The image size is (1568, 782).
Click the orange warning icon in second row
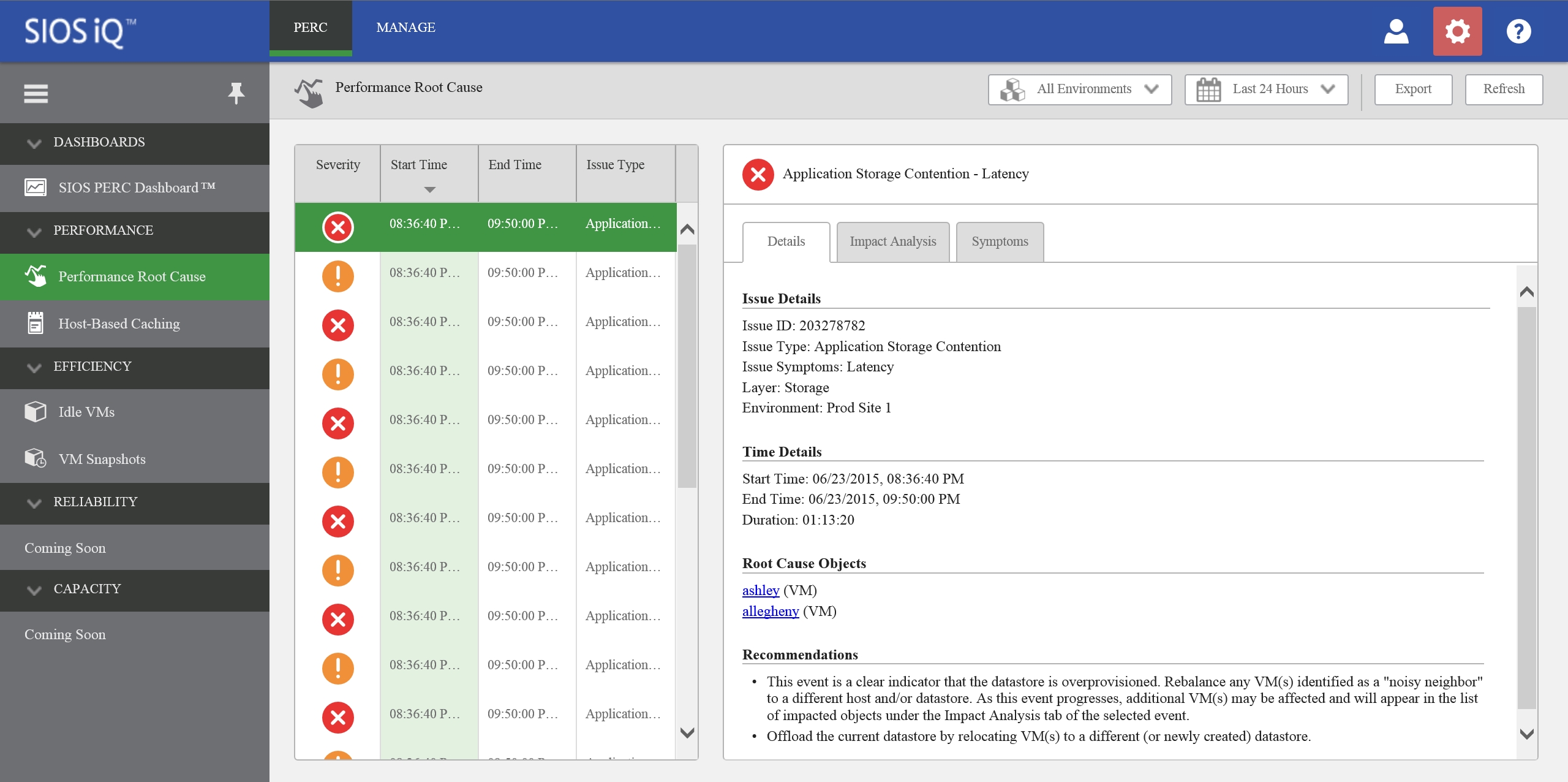click(338, 276)
